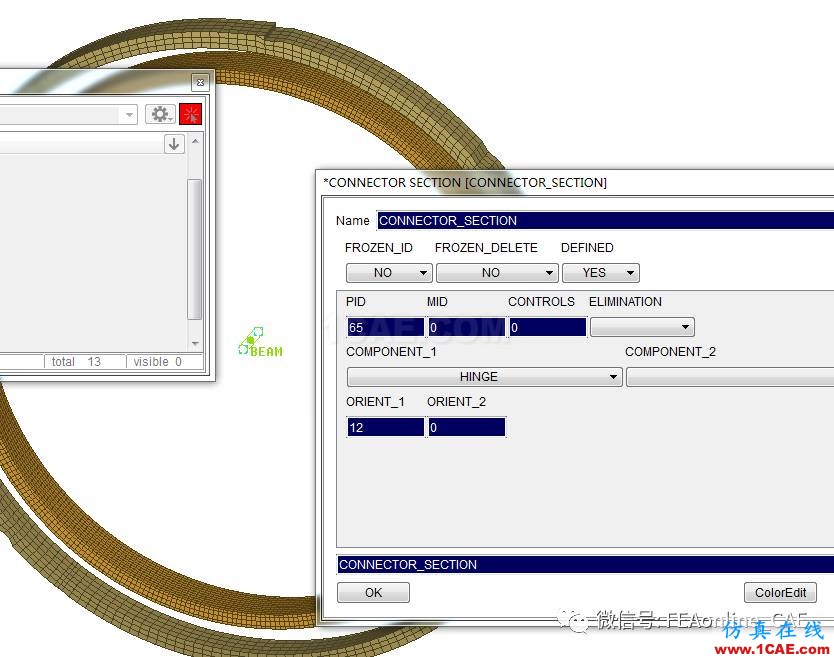Screen dimensions: 834x657
Task: Open the FROZEN_ID dropdown set to NO
Action: click(389, 273)
